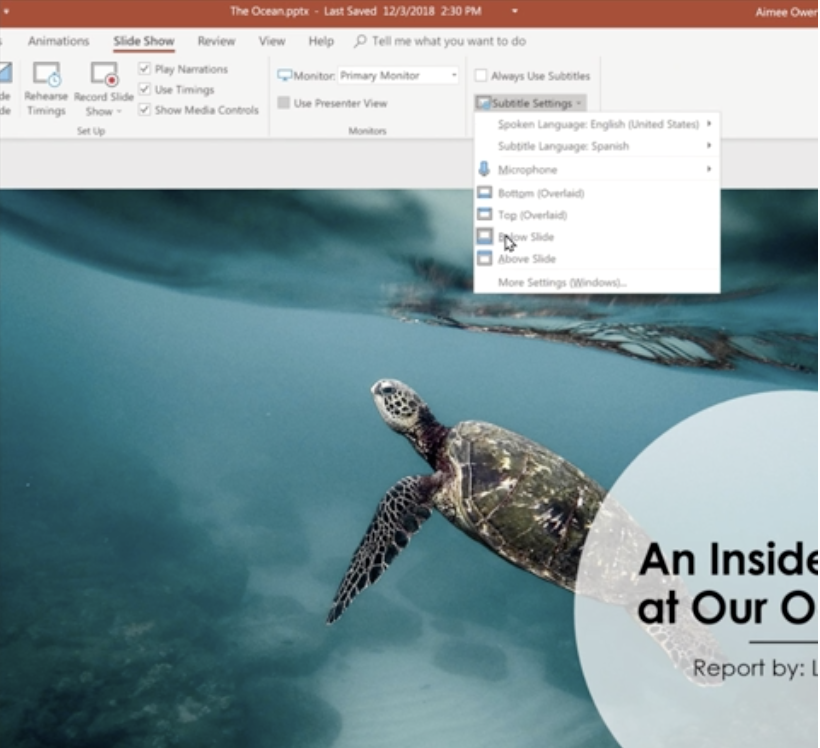Click the Rehearse Timings icon
The image size is (820, 748).
point(45,75)
